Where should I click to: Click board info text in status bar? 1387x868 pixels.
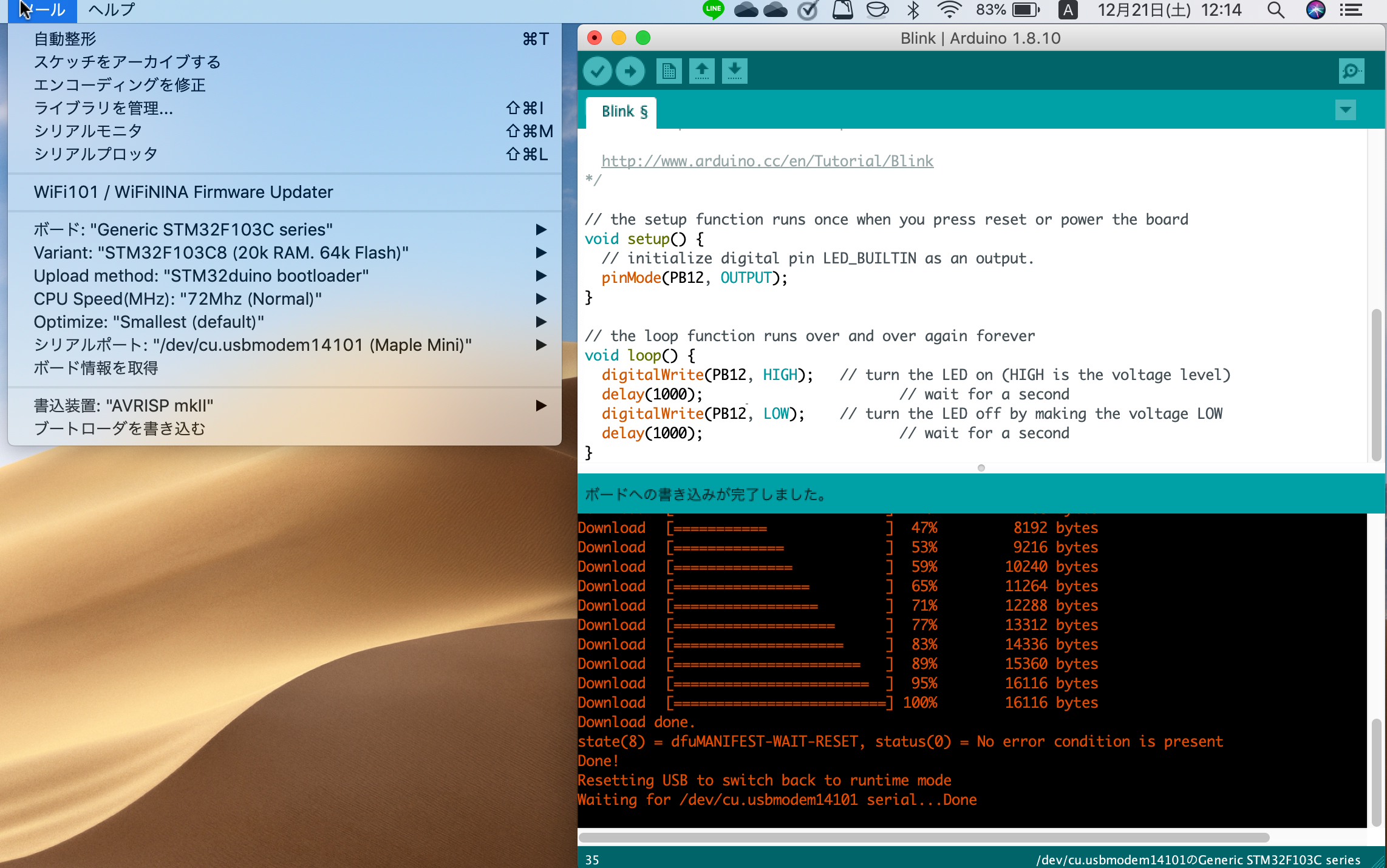click(x=1198, y=860)
